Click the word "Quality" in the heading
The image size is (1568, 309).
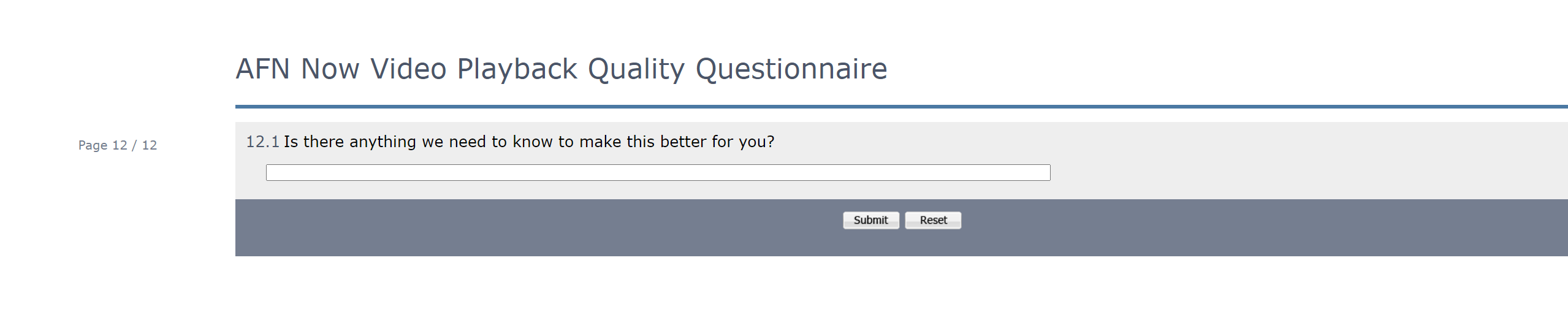pyautogui.click(x=636, y=69)
